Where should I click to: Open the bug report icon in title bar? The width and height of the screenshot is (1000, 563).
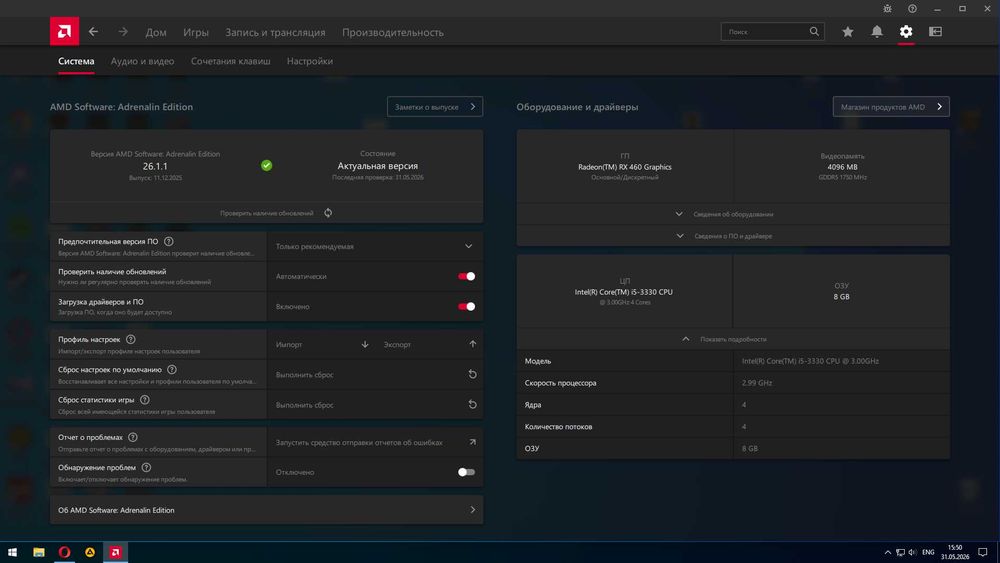887,8
